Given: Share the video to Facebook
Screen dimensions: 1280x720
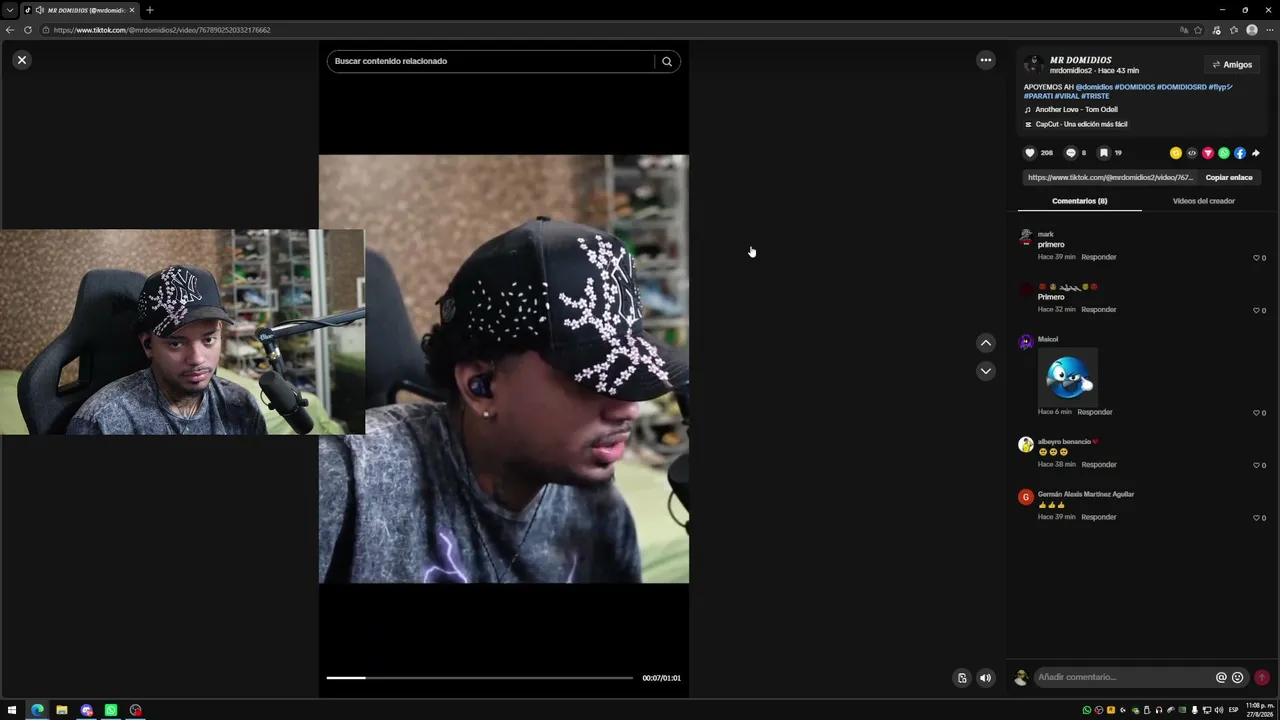Looking at the screenshot, I should click(1240, 153).
